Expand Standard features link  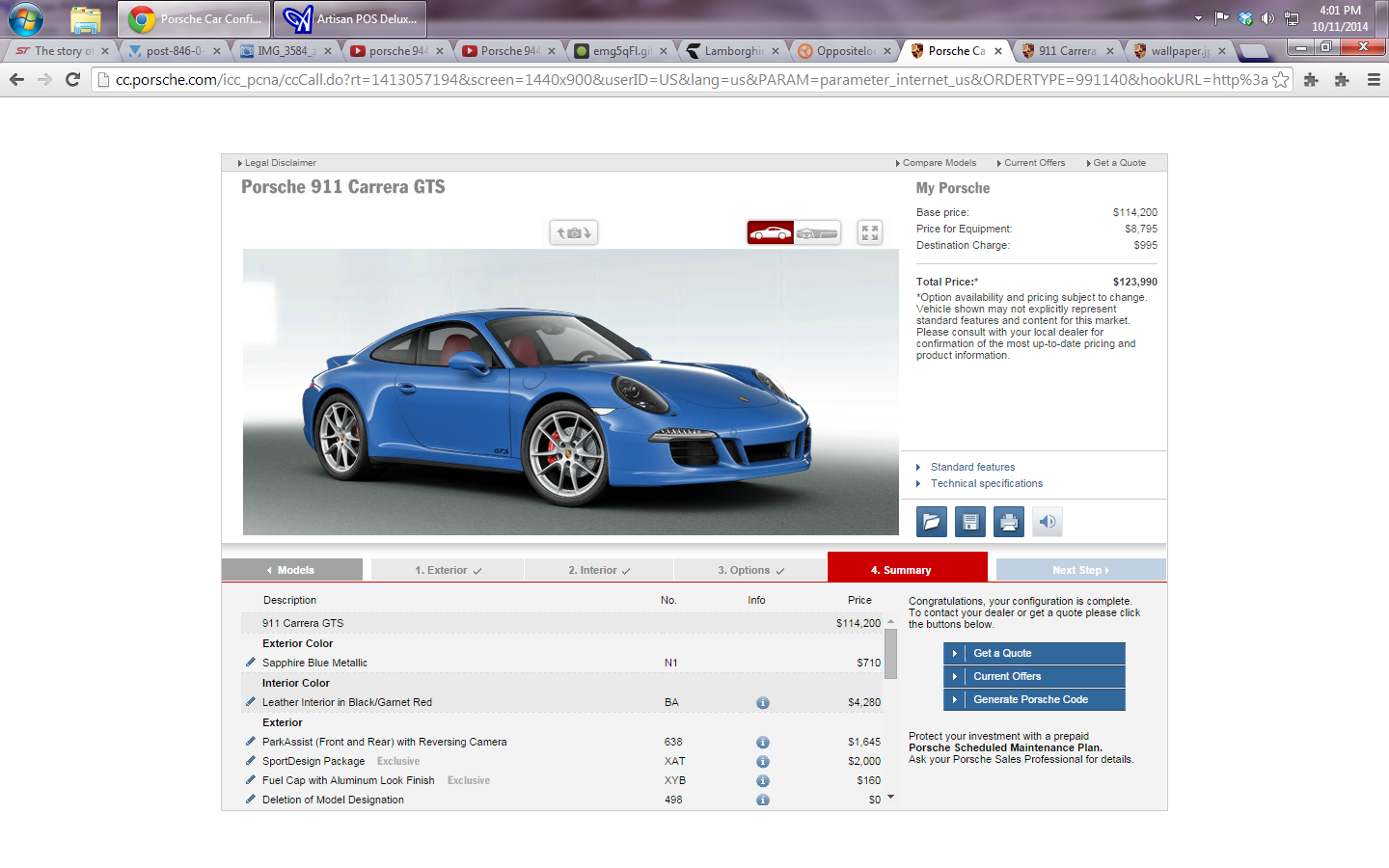972,467
